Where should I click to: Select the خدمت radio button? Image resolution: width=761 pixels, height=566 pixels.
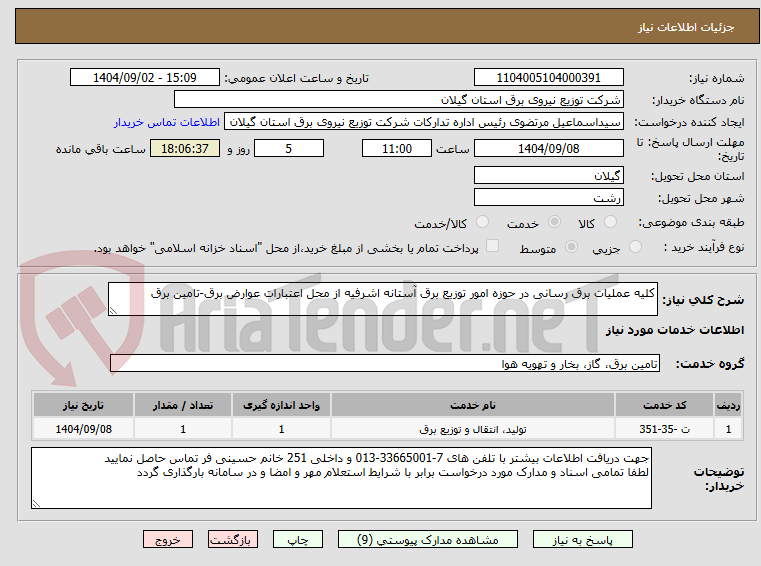coord(554,222)
